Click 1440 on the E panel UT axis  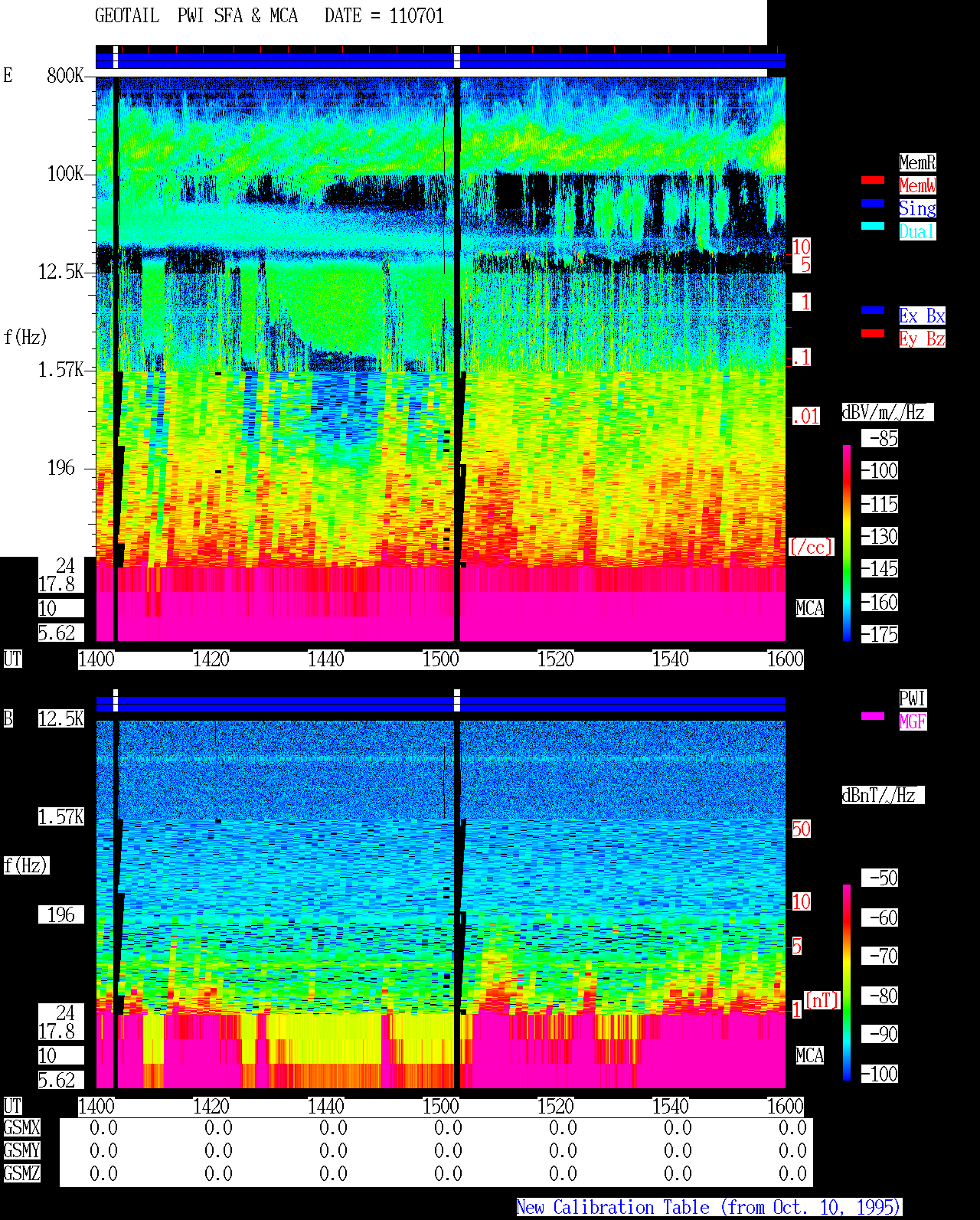click(325, 659)
